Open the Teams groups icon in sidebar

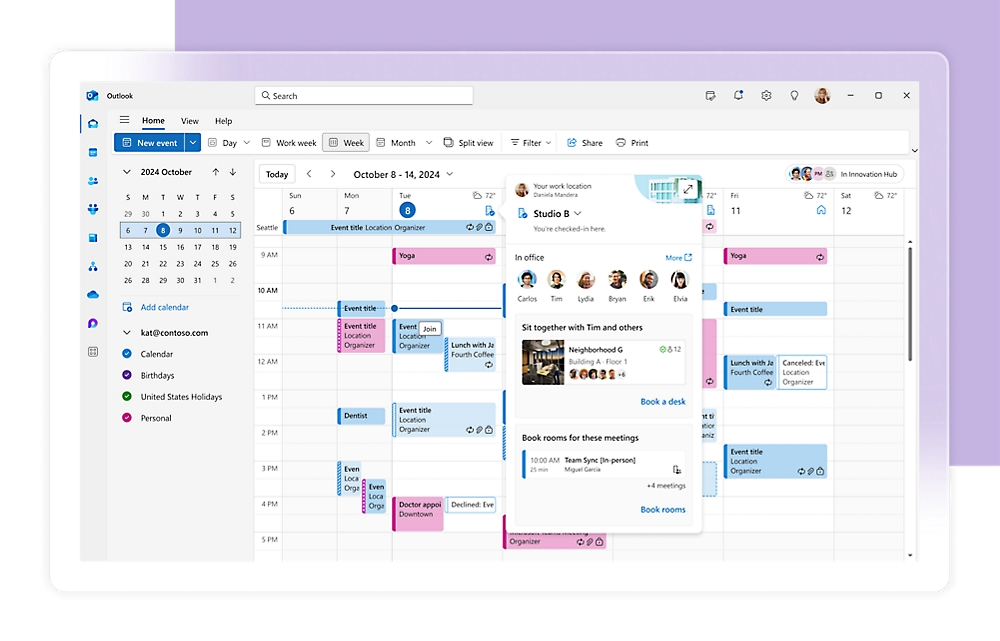[x=93, y=209]
